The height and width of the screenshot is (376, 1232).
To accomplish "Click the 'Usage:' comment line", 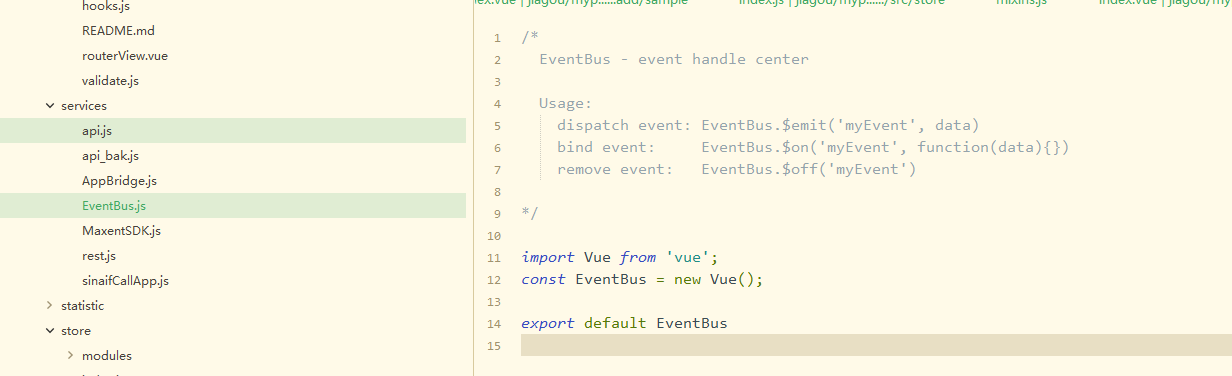I will tap(566, 103).
